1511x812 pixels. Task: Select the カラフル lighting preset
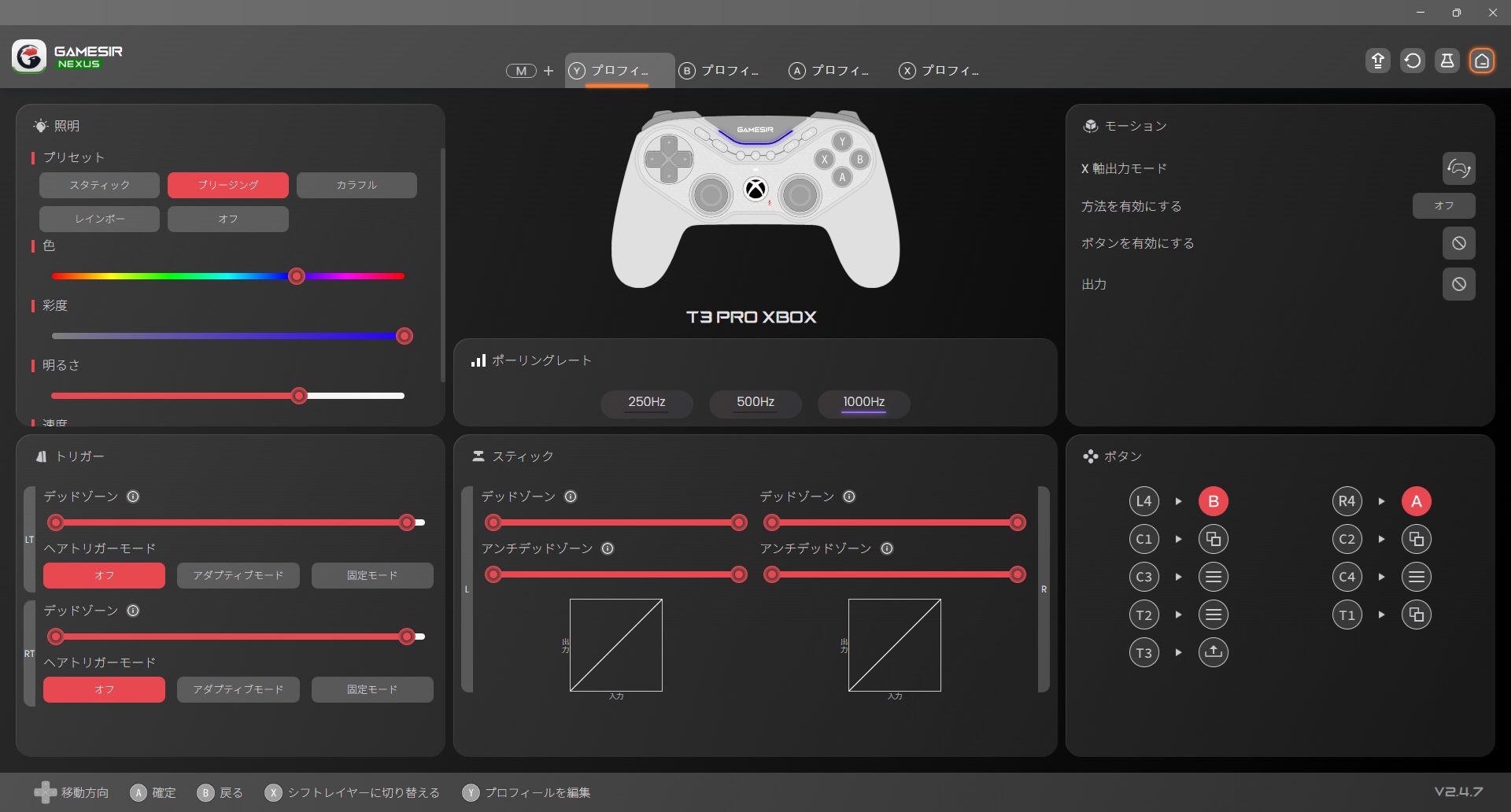[357, 185]
